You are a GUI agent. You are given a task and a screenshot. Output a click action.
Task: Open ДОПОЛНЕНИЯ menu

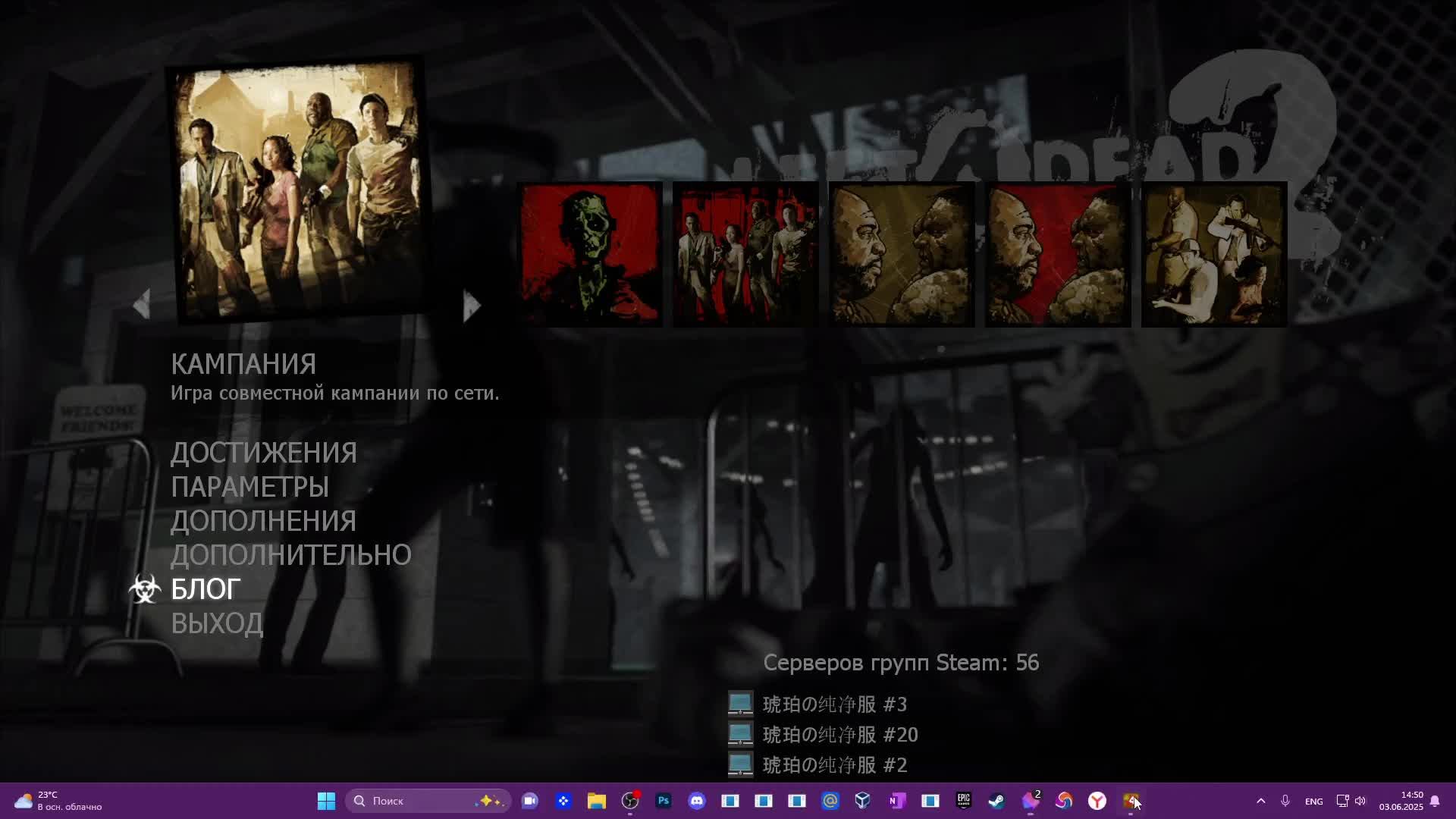pyautogui.click(x=263, y=521)
